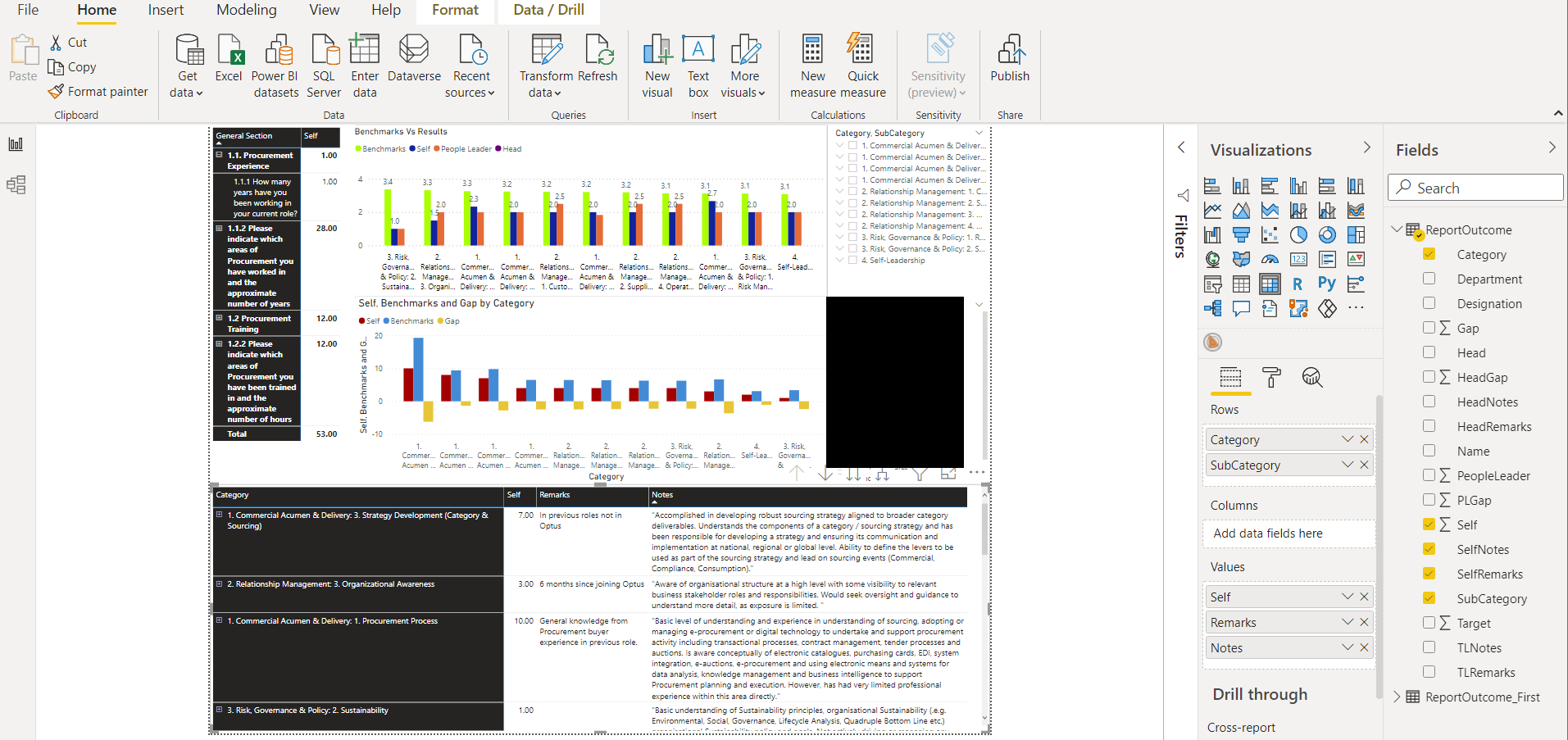Switch to the Modeling ribbon tab

pyautogui.click(x=245, y=10)
